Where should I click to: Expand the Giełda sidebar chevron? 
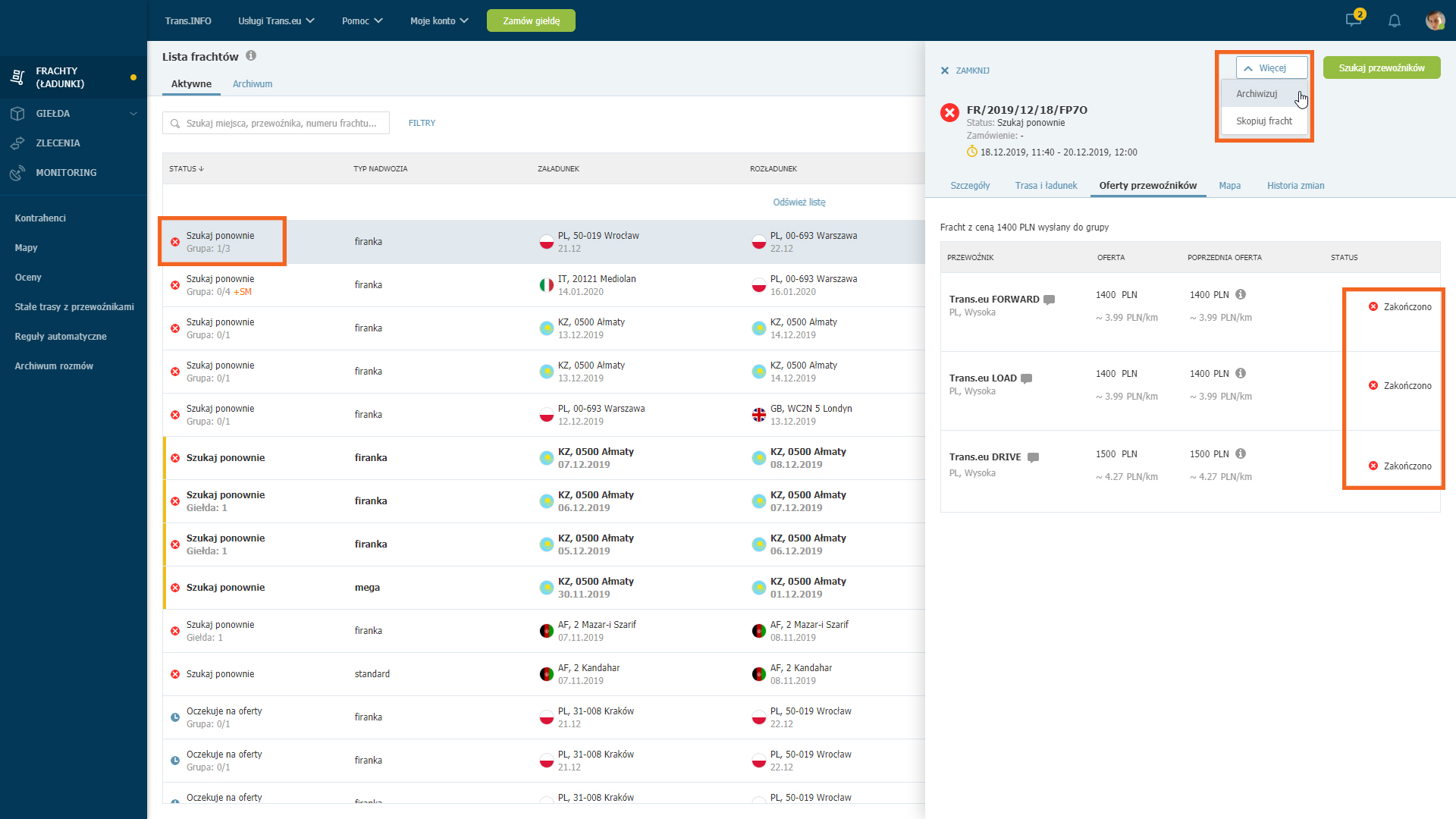[x=133, y=114]
